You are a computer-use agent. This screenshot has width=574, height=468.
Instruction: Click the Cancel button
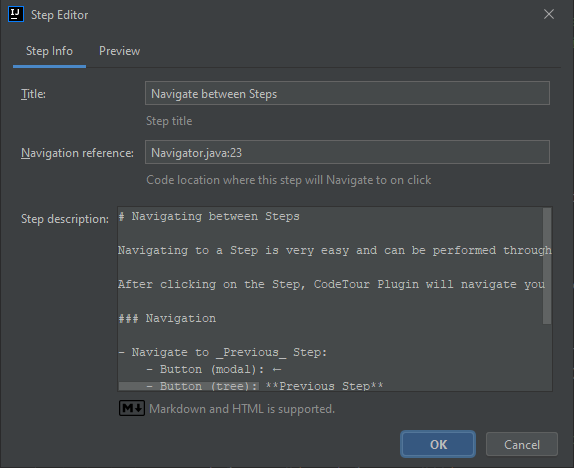522,444
